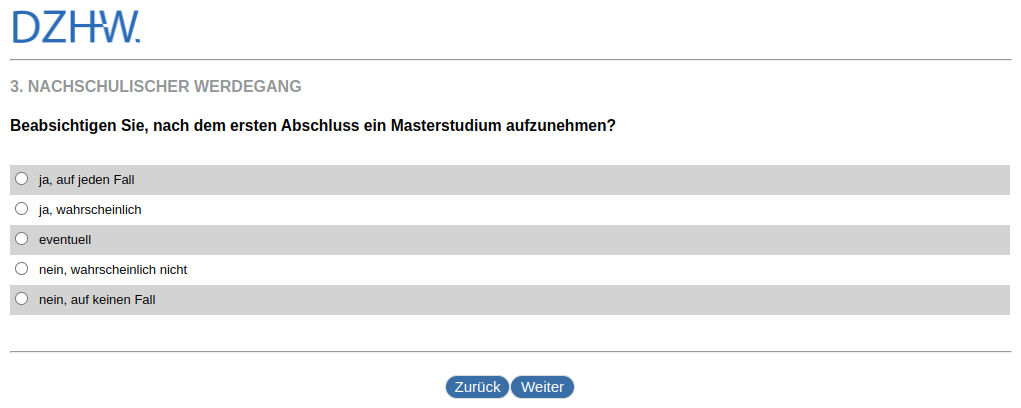
Task: Select the radio button for 'ja, auf jeden Fall'
Action: point(22,179)
